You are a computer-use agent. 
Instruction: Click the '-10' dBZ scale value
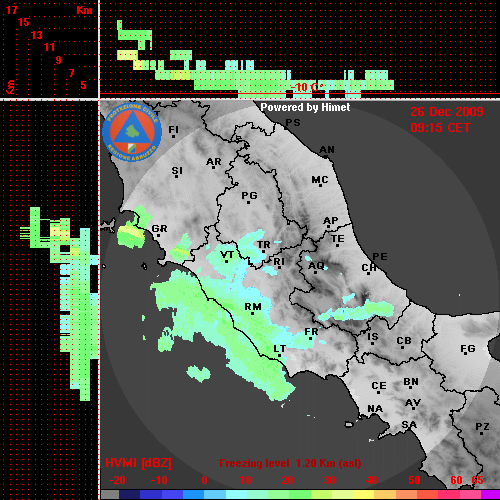click(x=159, y=480)
